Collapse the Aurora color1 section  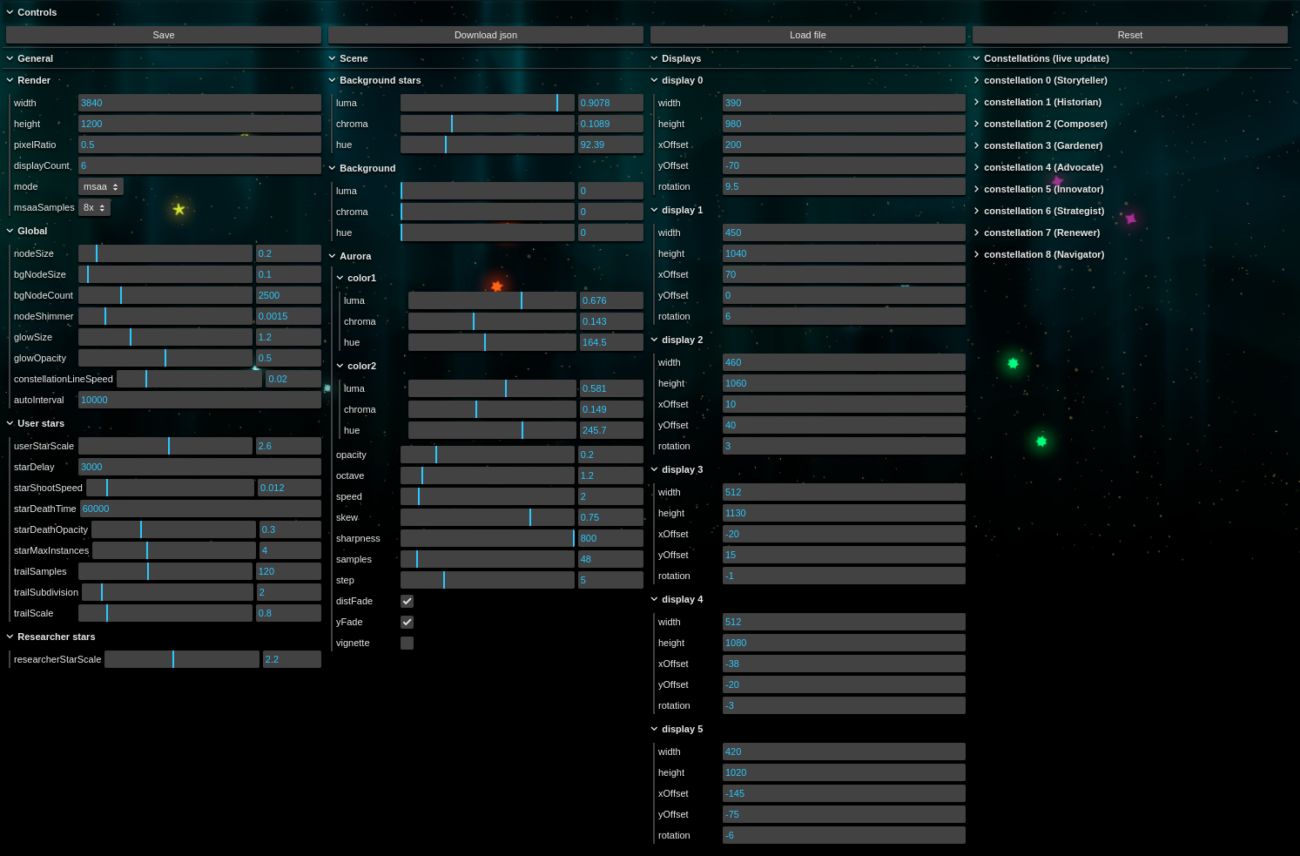[x=361, y=278]
